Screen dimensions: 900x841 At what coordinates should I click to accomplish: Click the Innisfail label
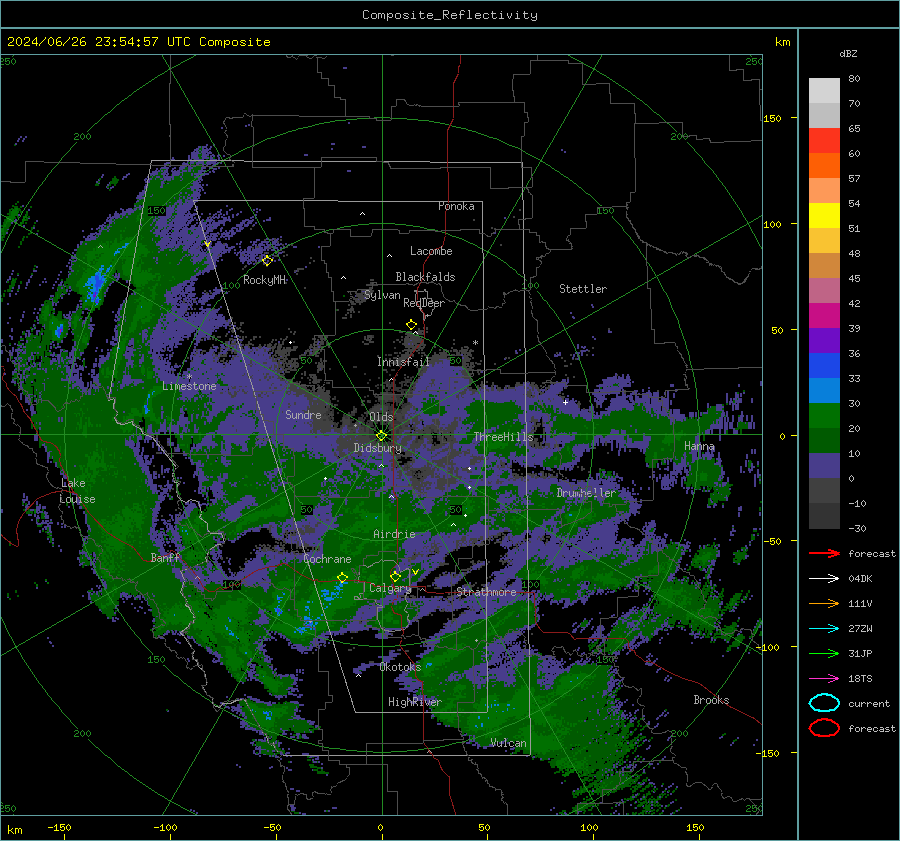click(403, 362)
